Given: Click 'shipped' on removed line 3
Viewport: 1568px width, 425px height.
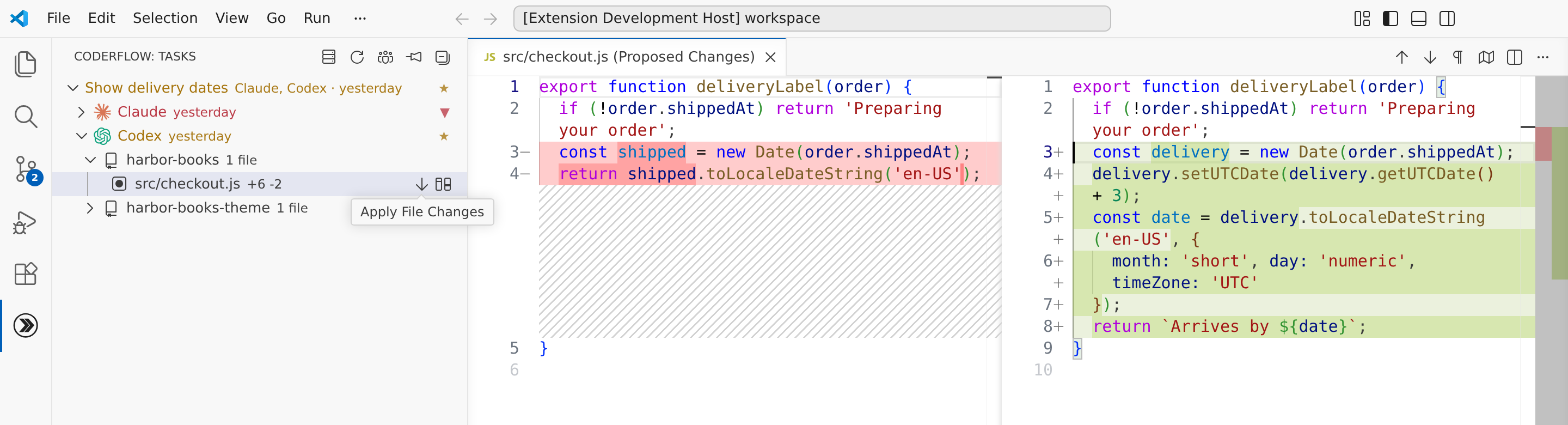Looking at the screenshot, I should point(652,152).
